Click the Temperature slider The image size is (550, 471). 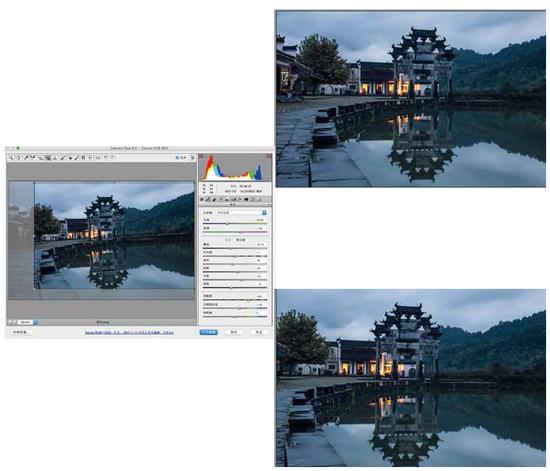point(235,223)
